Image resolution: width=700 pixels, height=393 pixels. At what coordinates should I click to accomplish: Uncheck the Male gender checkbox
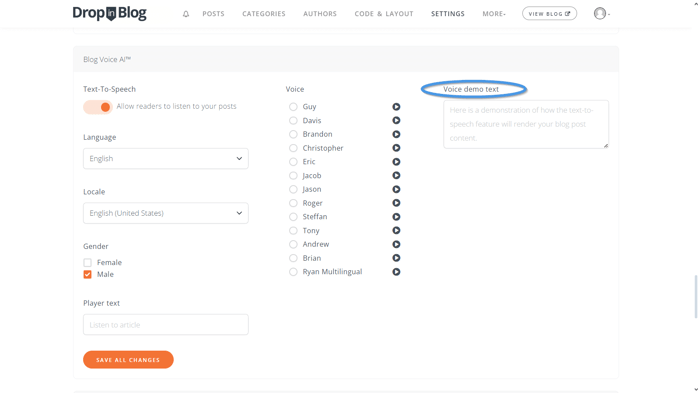tap(88, 274)
